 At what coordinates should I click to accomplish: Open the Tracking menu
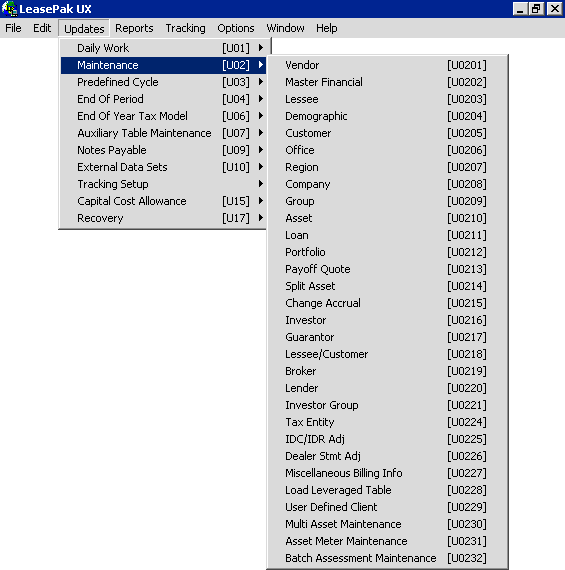point(185,28)
